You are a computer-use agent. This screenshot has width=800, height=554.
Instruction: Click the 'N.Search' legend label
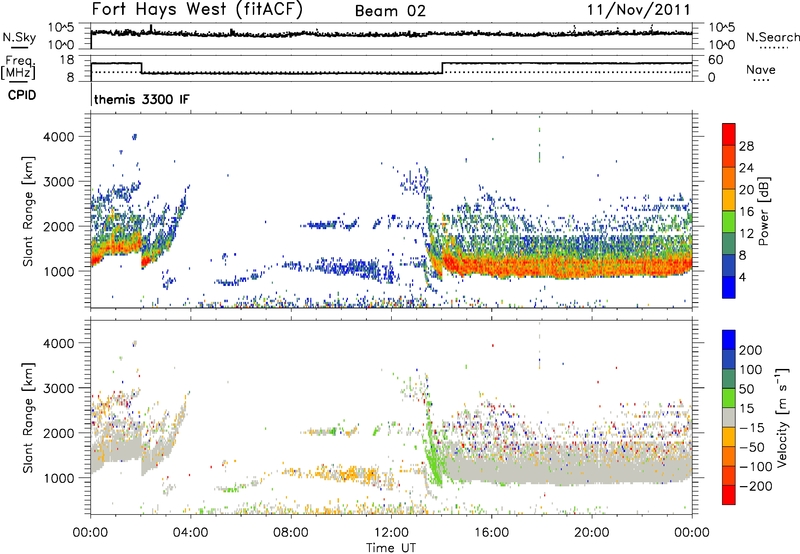click(x=772, y=37)
